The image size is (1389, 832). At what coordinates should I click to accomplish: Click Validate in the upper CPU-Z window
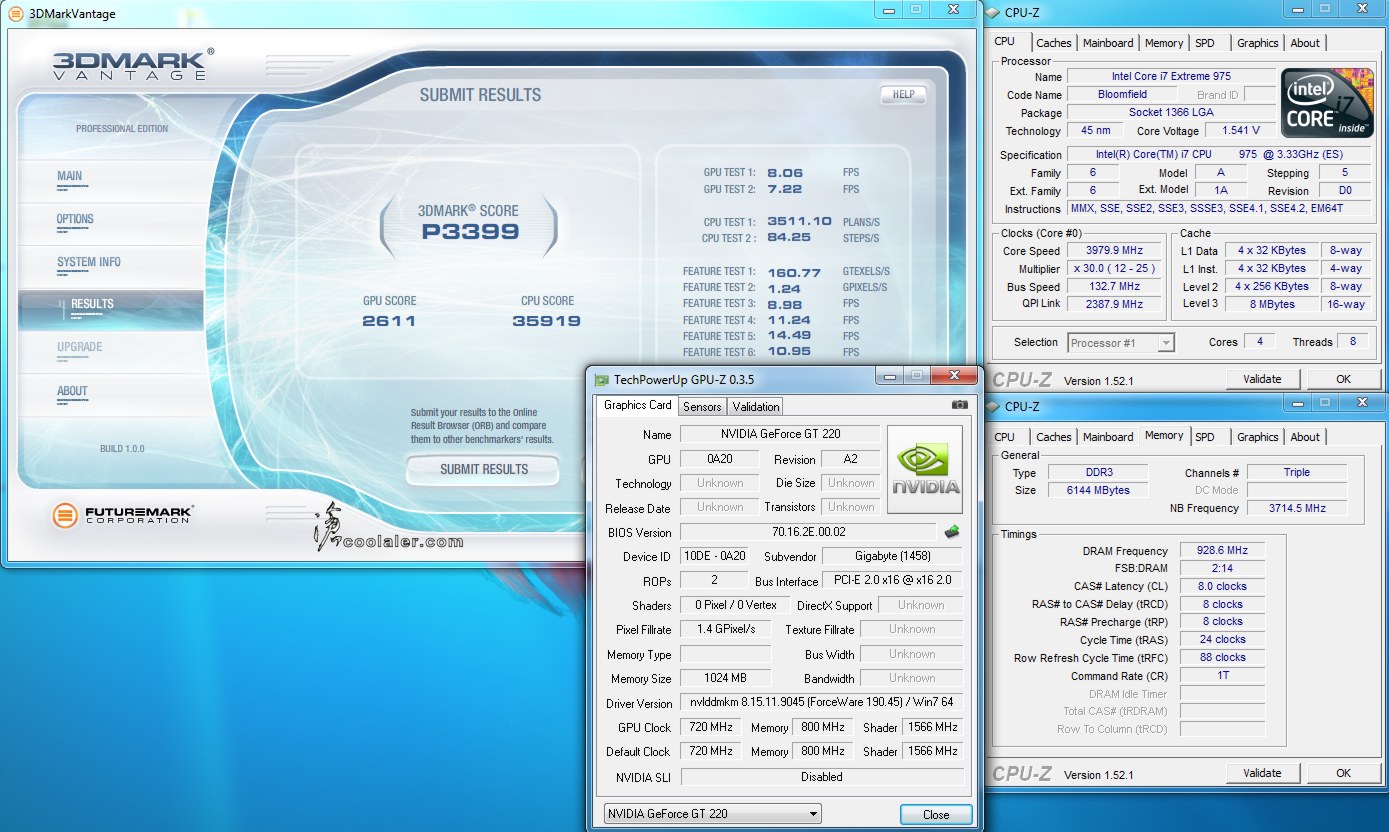1262,379
